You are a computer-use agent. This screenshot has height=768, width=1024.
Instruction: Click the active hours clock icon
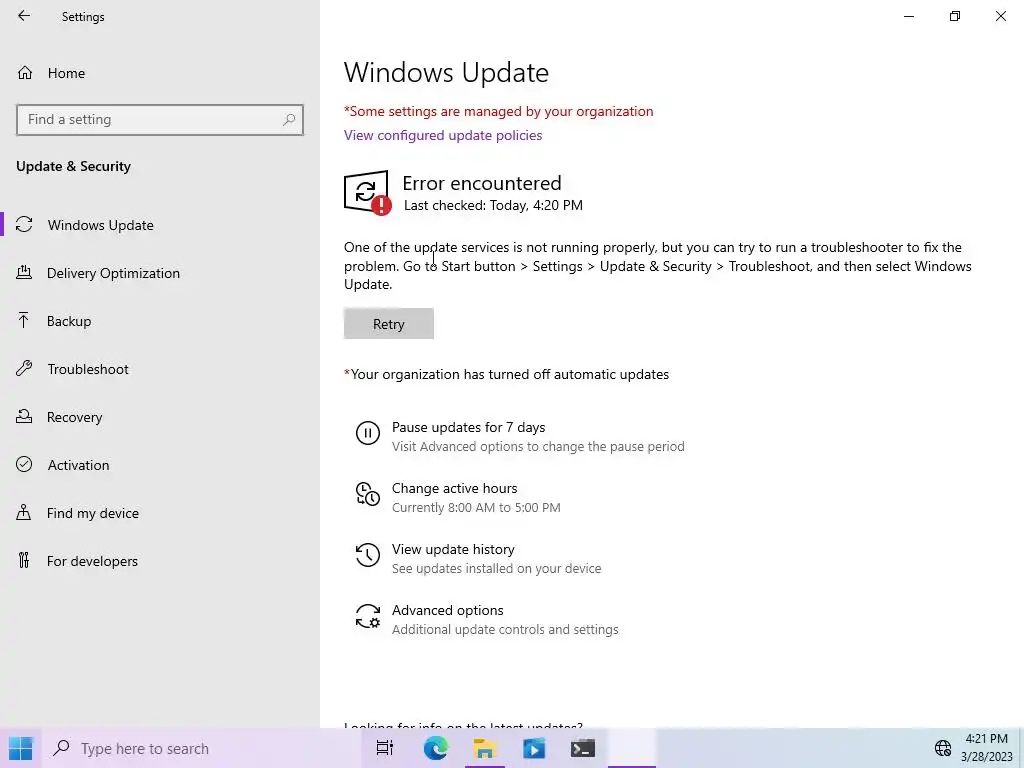click(x=368, y=494)
